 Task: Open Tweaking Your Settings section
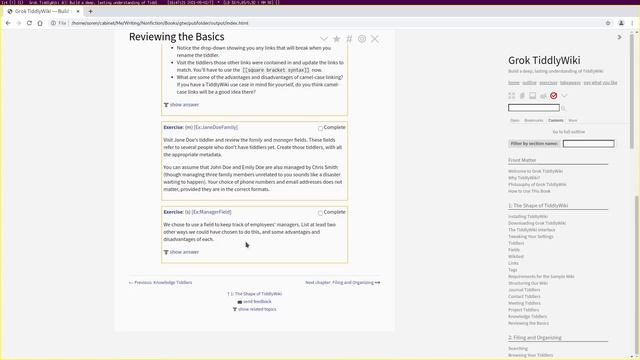pos(531,236)
